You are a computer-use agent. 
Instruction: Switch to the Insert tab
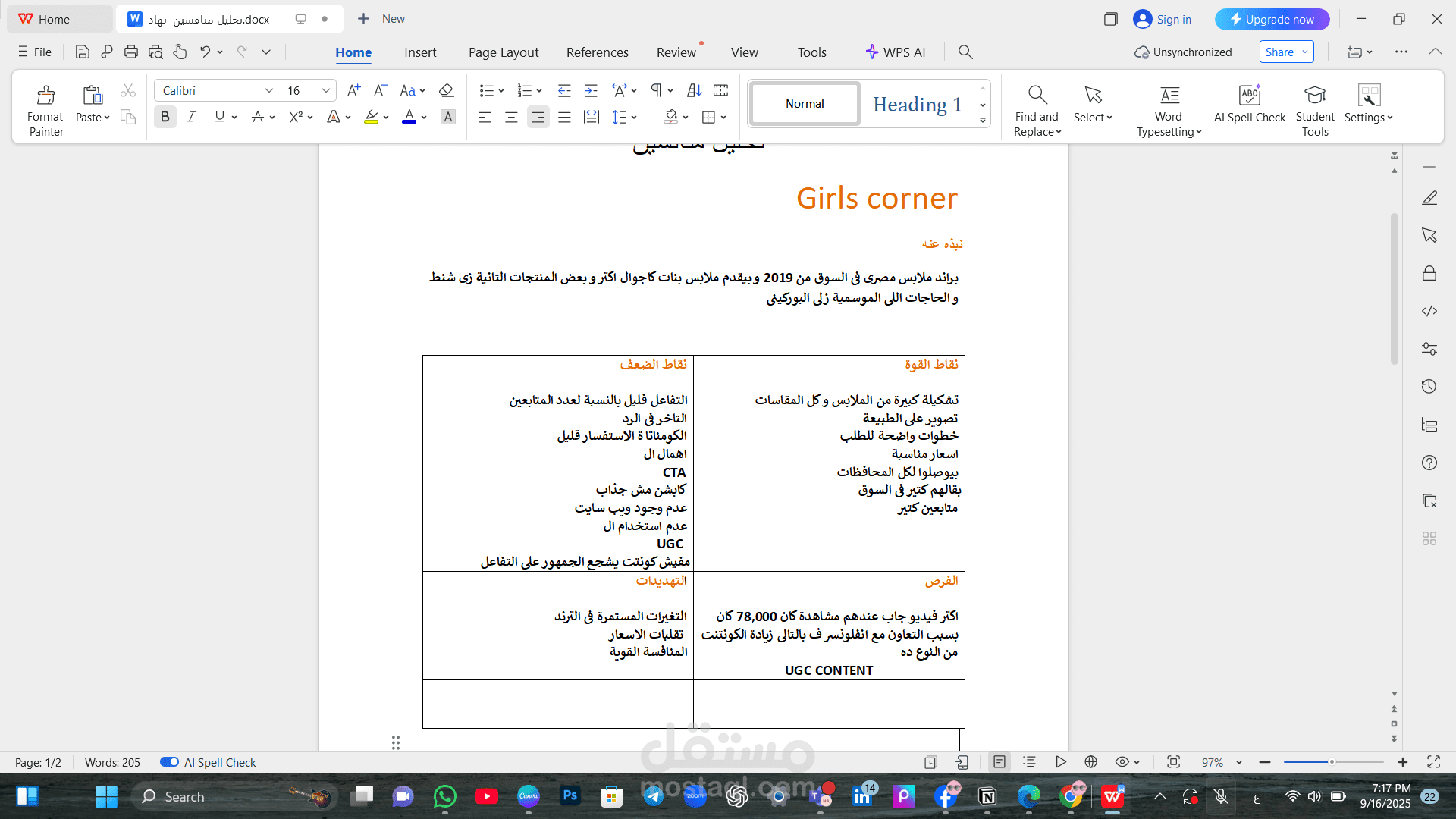[x=420, y=52]
